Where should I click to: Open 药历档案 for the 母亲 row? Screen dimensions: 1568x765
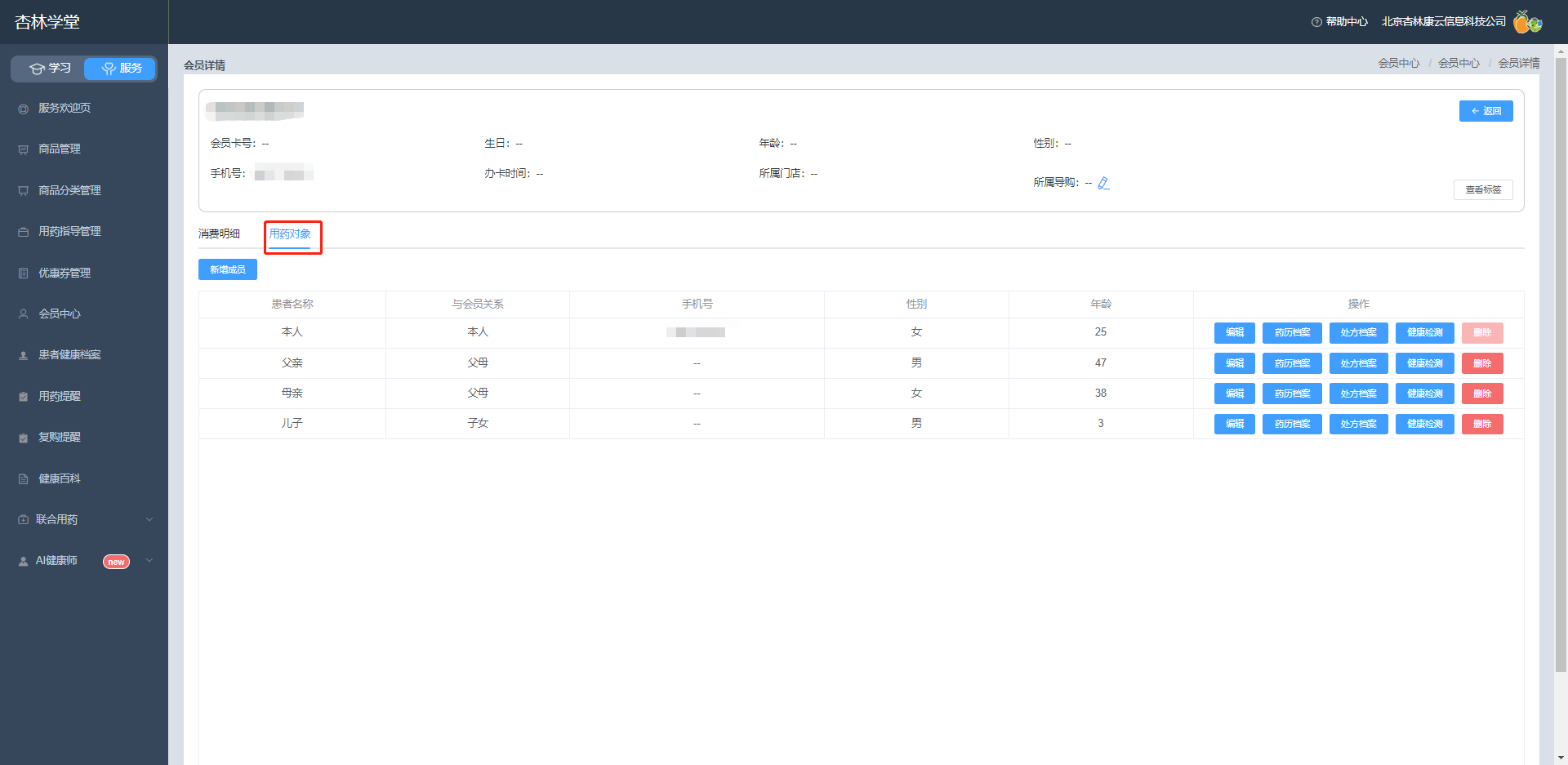coord(1292,394)
